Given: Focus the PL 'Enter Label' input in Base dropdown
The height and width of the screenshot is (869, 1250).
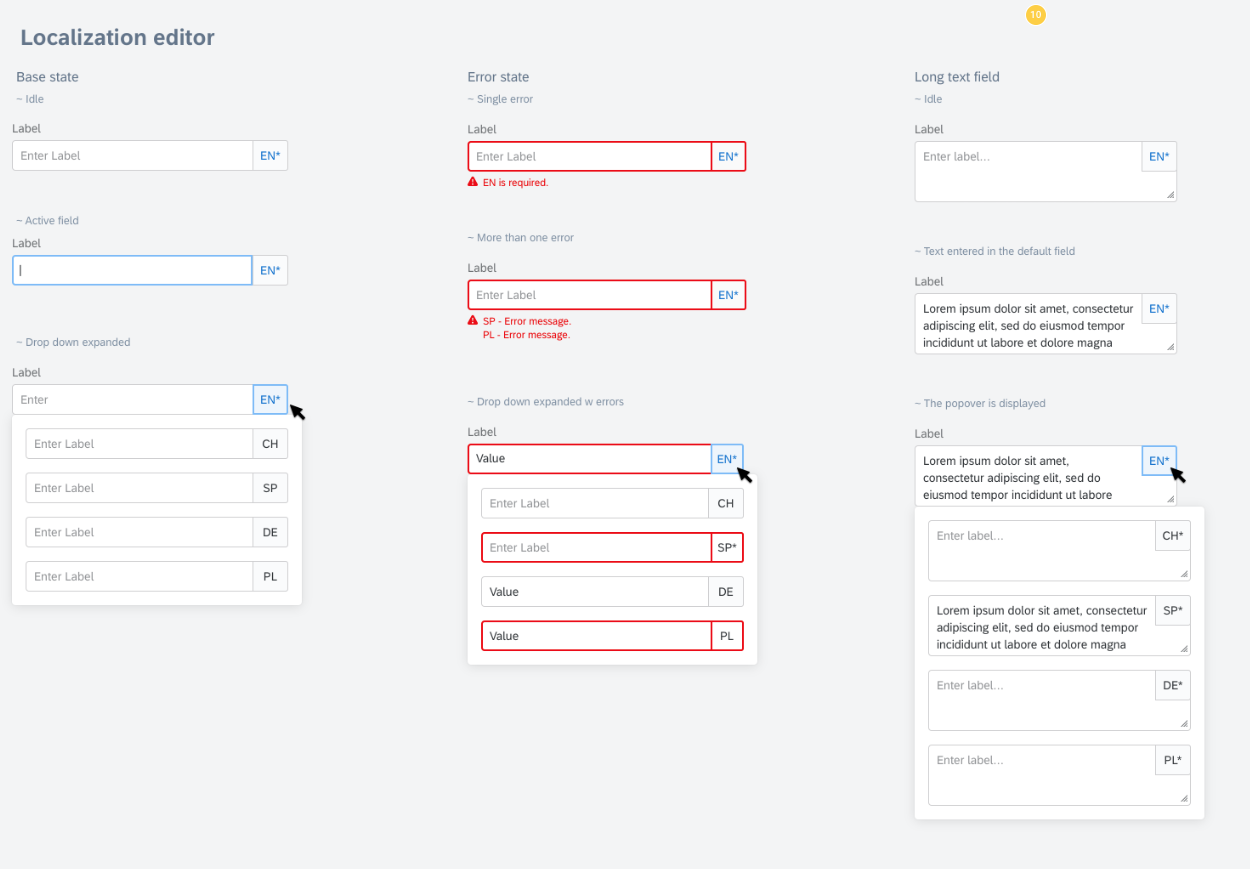Looking at the screenshot, I should [139, 576].
